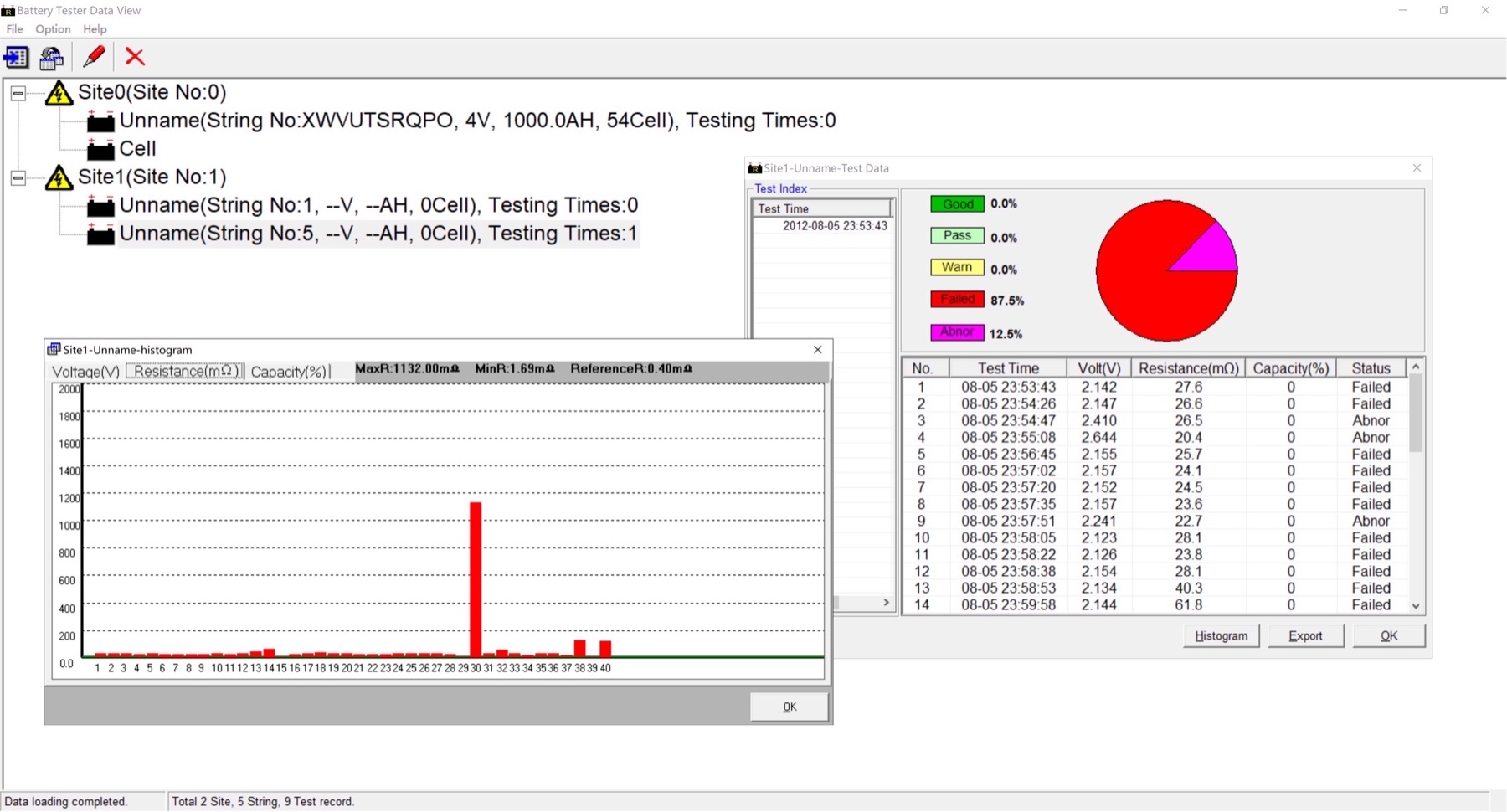
Task: Collapse the Site0 tree branch
Action: point(17,93)
